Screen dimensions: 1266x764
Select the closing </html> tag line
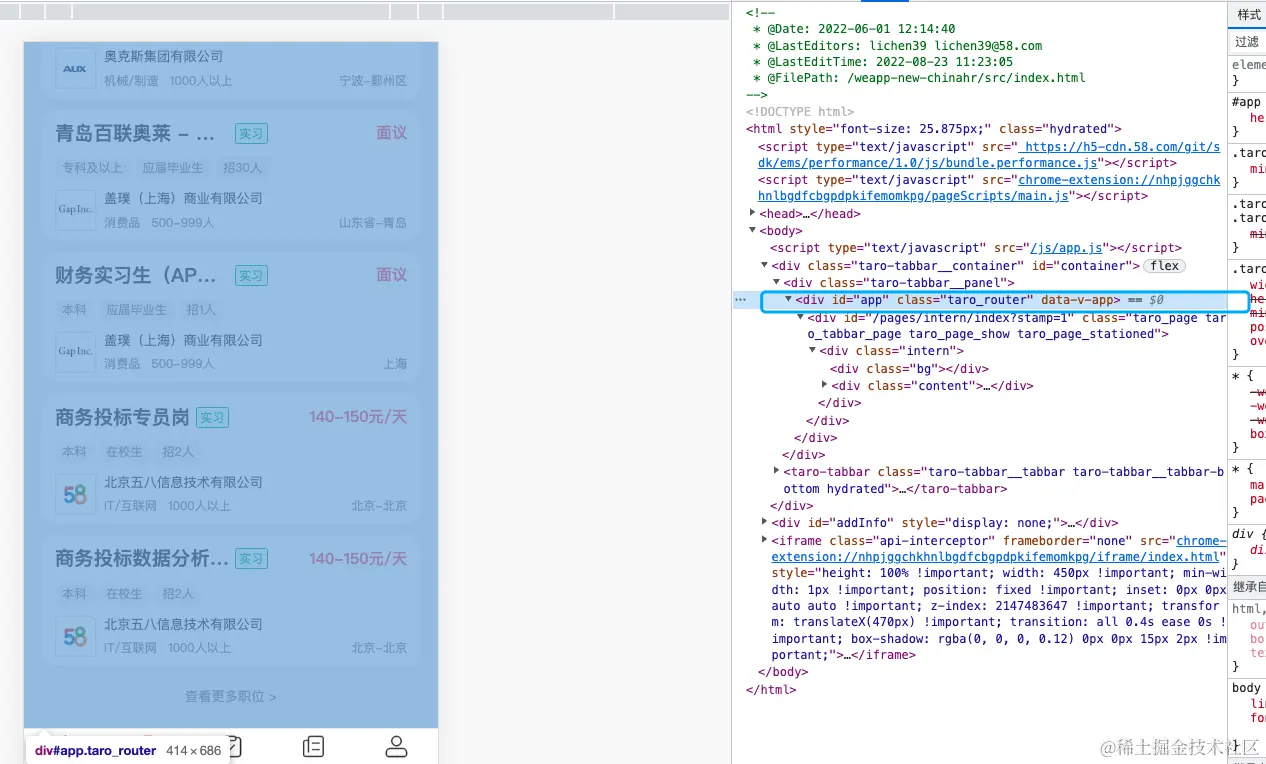[771, 690]
